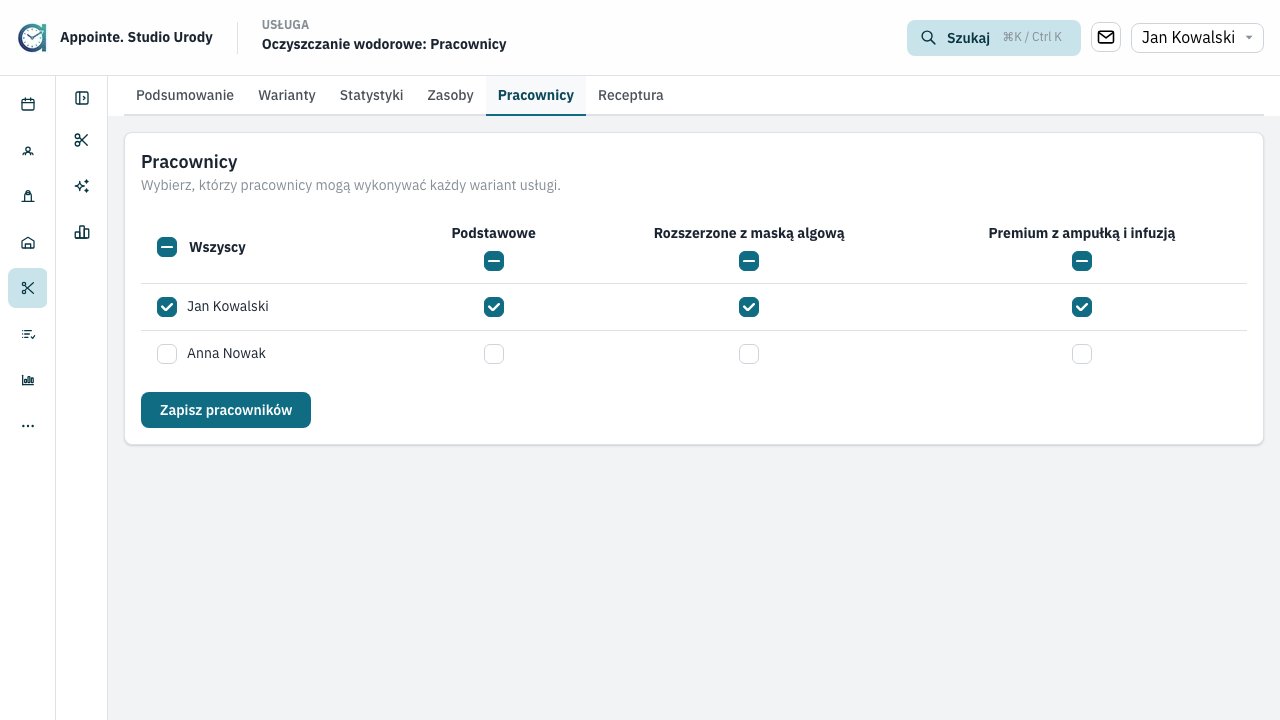This screenshot has height=720, width=1280.
Task: Uncheck Jan Kowalski's Premium checkbox
Action: pyautogui.click(x=1082, y=307)
